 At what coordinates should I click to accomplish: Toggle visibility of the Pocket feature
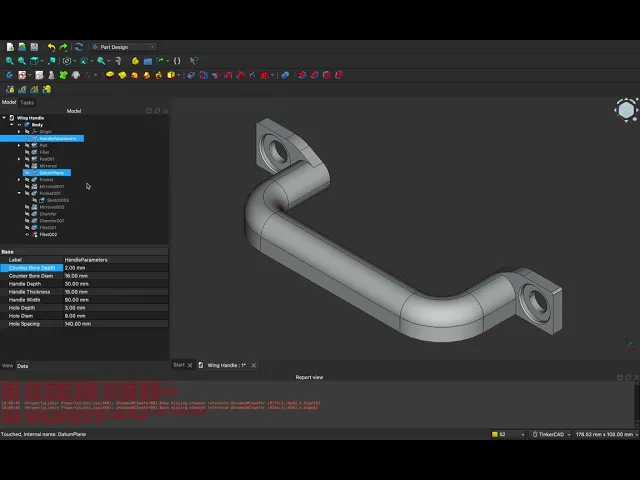(27, 180)
